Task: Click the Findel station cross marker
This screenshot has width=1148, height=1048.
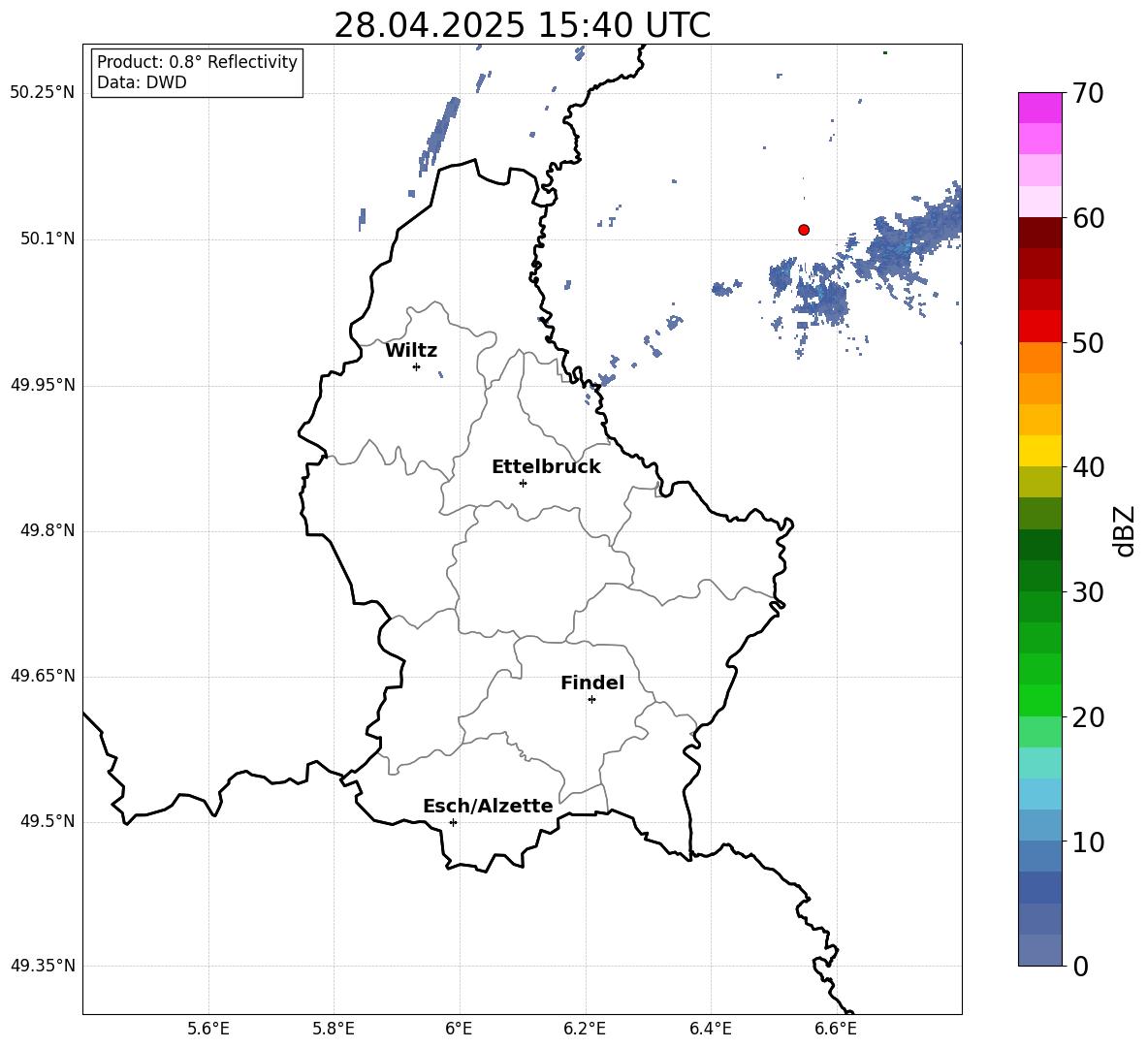Action: [x=591, y=700]
